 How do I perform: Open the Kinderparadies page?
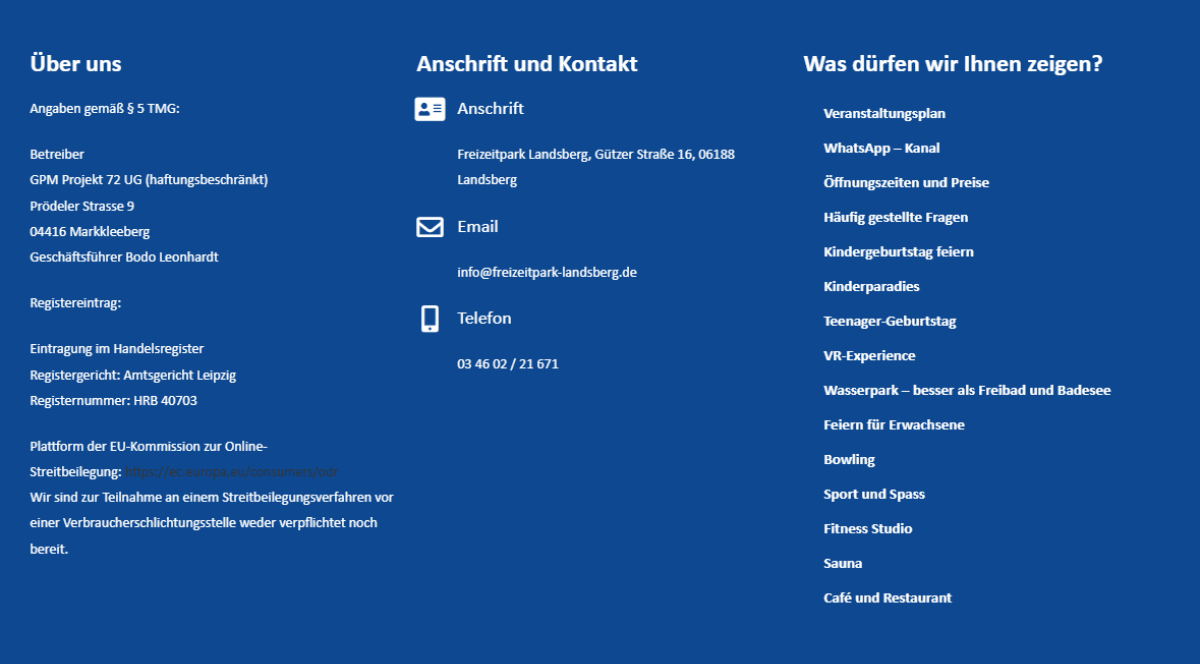[871, 287]
